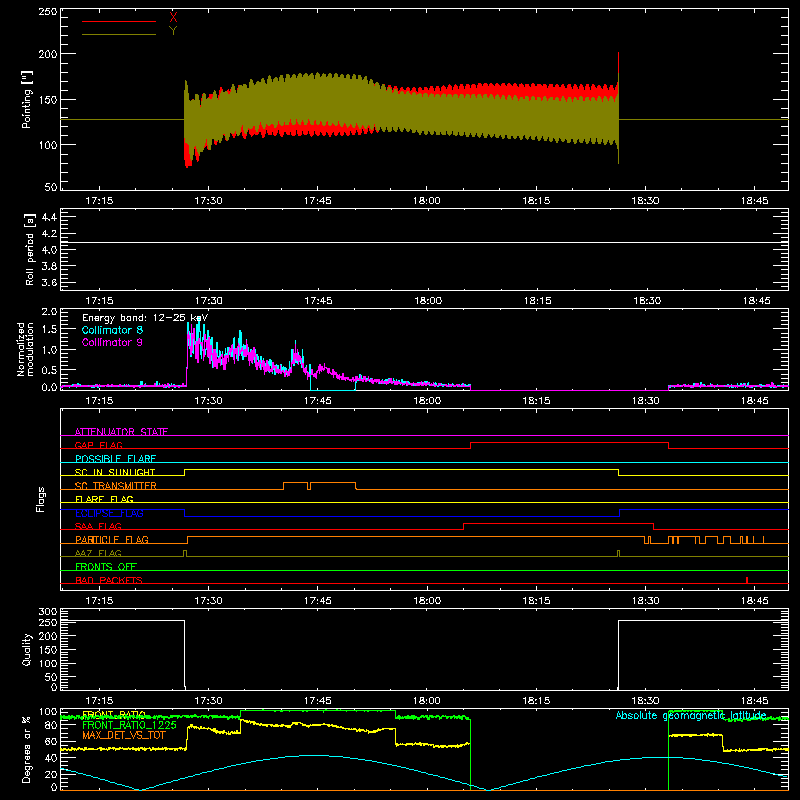Click the FLARE_FLAG label
The image size is (800, 800).
click(104, 499)
